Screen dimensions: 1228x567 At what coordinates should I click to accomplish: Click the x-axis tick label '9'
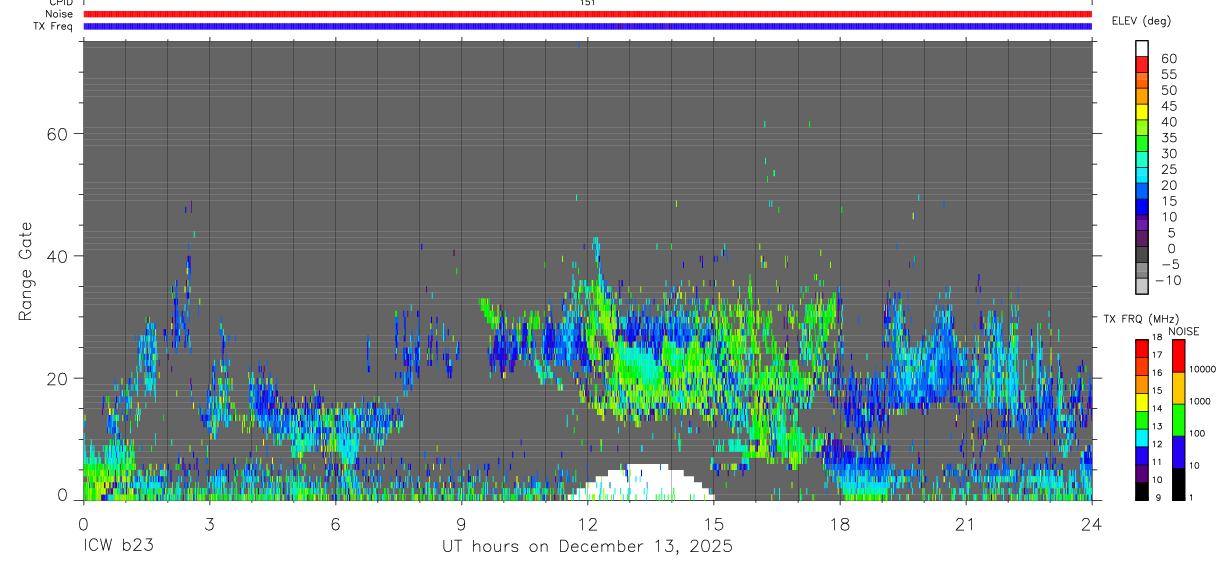click(461, 524)
